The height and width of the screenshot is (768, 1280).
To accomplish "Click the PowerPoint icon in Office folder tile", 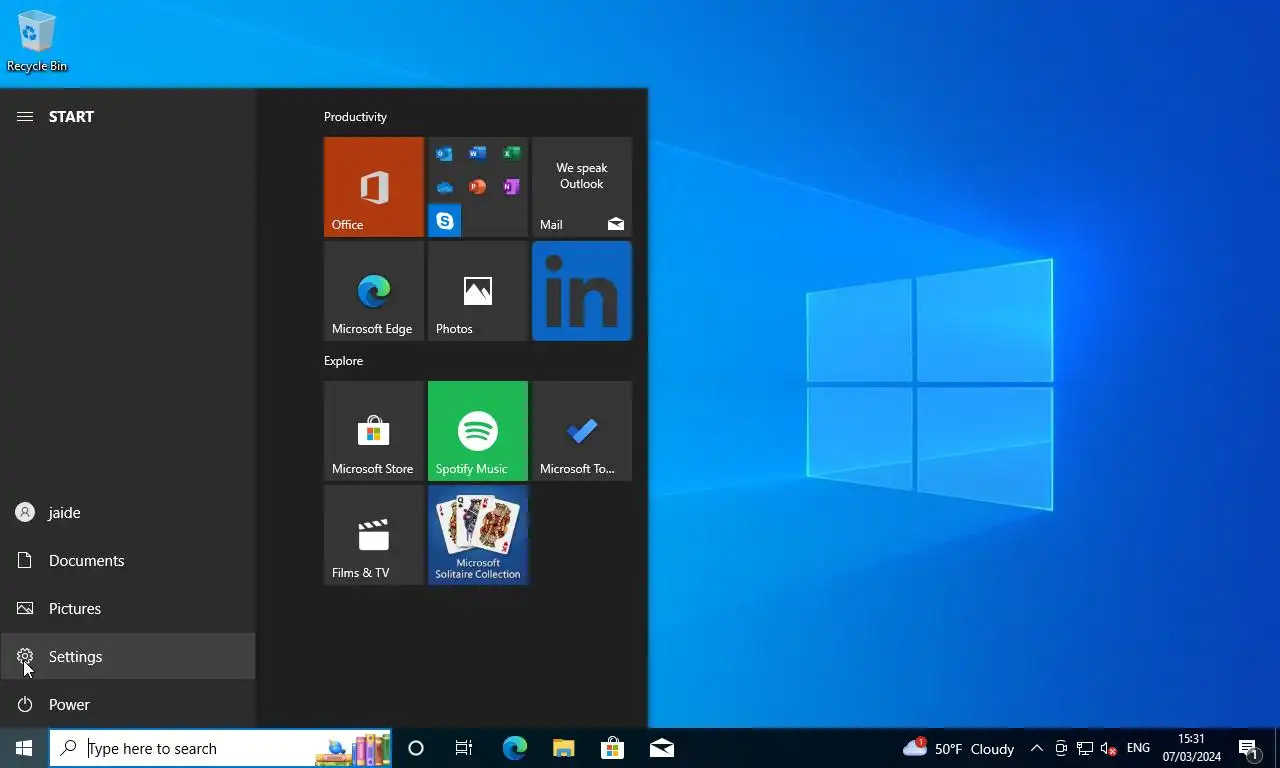I will [x=478, y=187].
